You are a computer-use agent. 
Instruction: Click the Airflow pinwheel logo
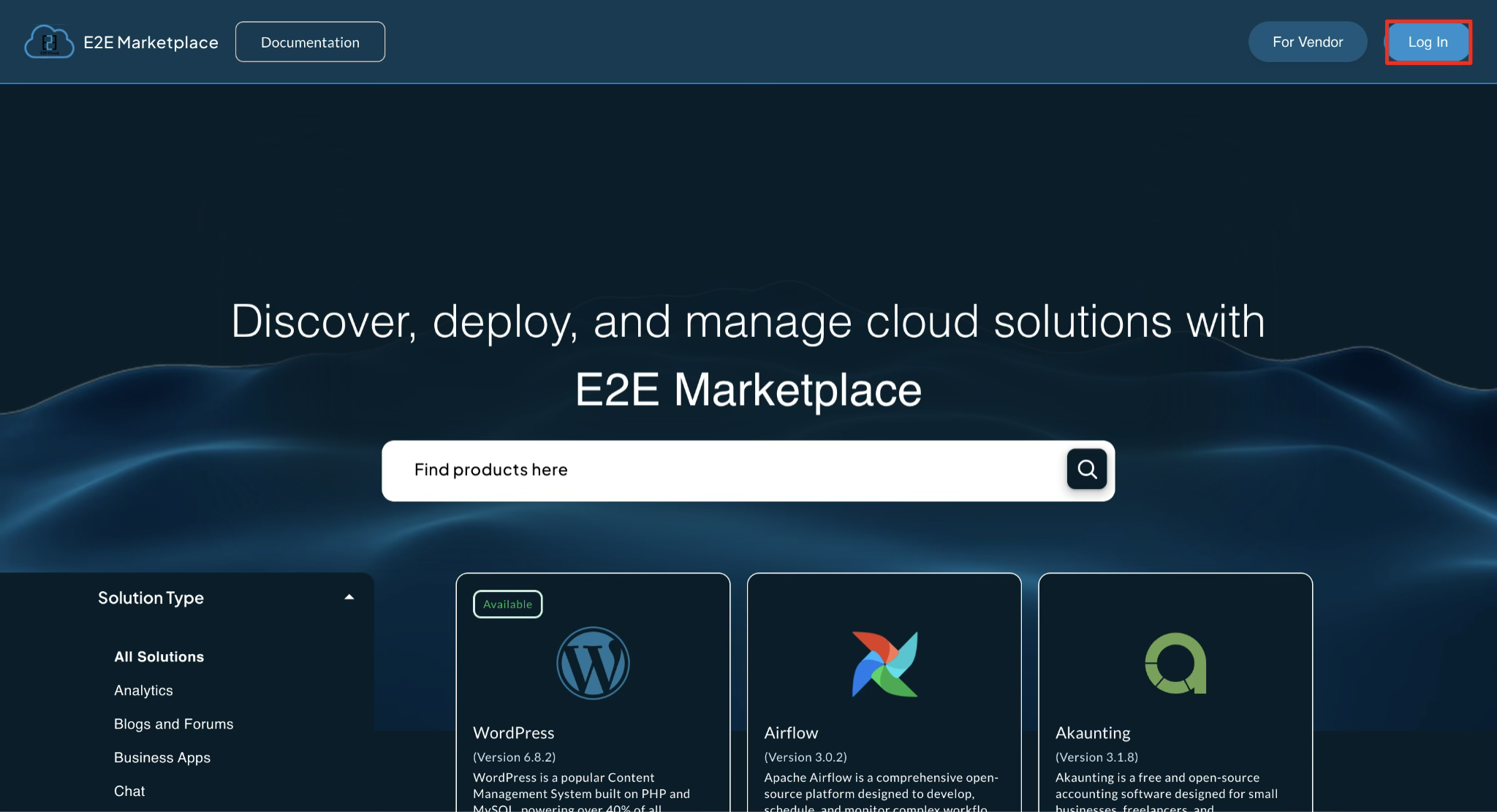pyautogui.click(x=884, y=663)
